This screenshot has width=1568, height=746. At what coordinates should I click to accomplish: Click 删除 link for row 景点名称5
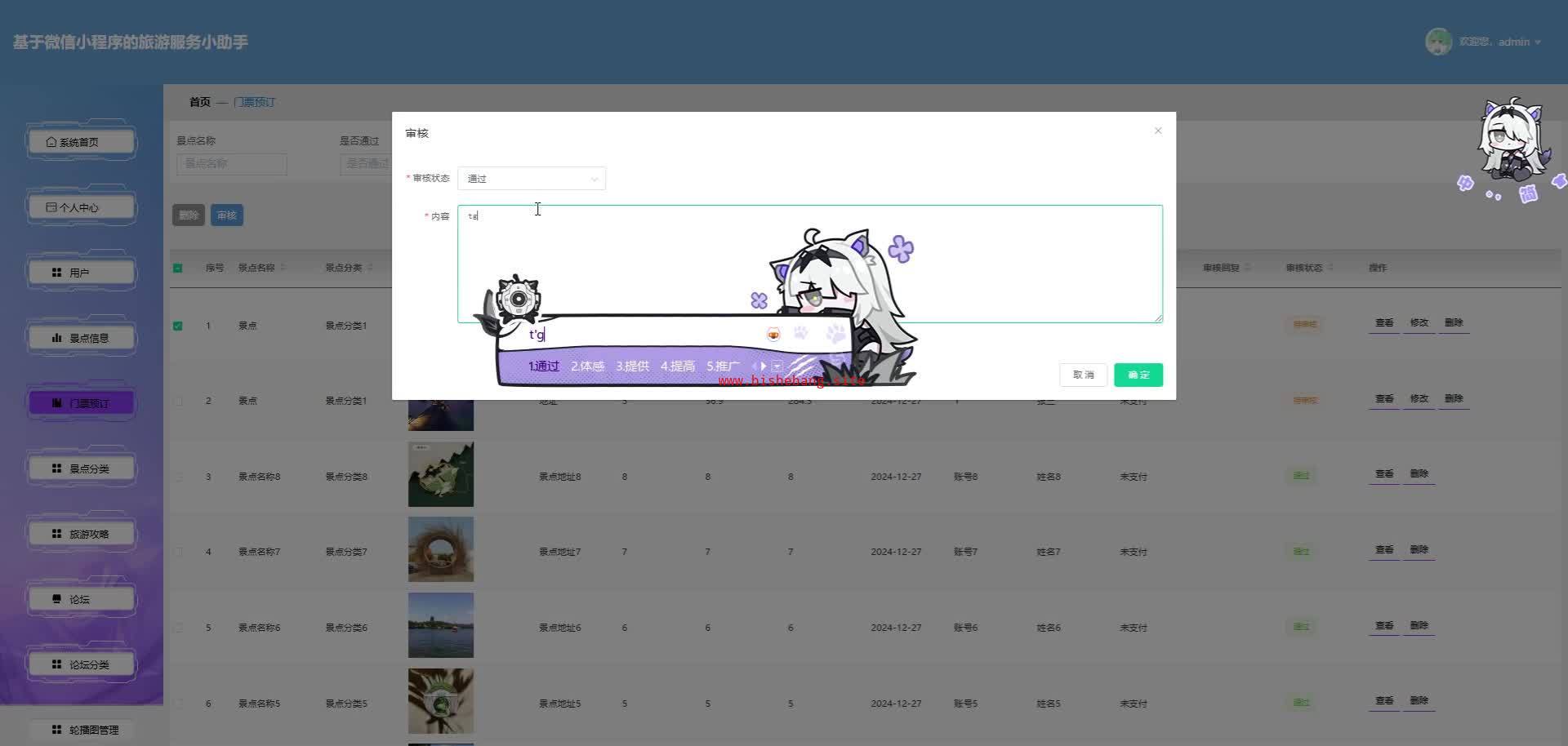[x=1419, y=701]
